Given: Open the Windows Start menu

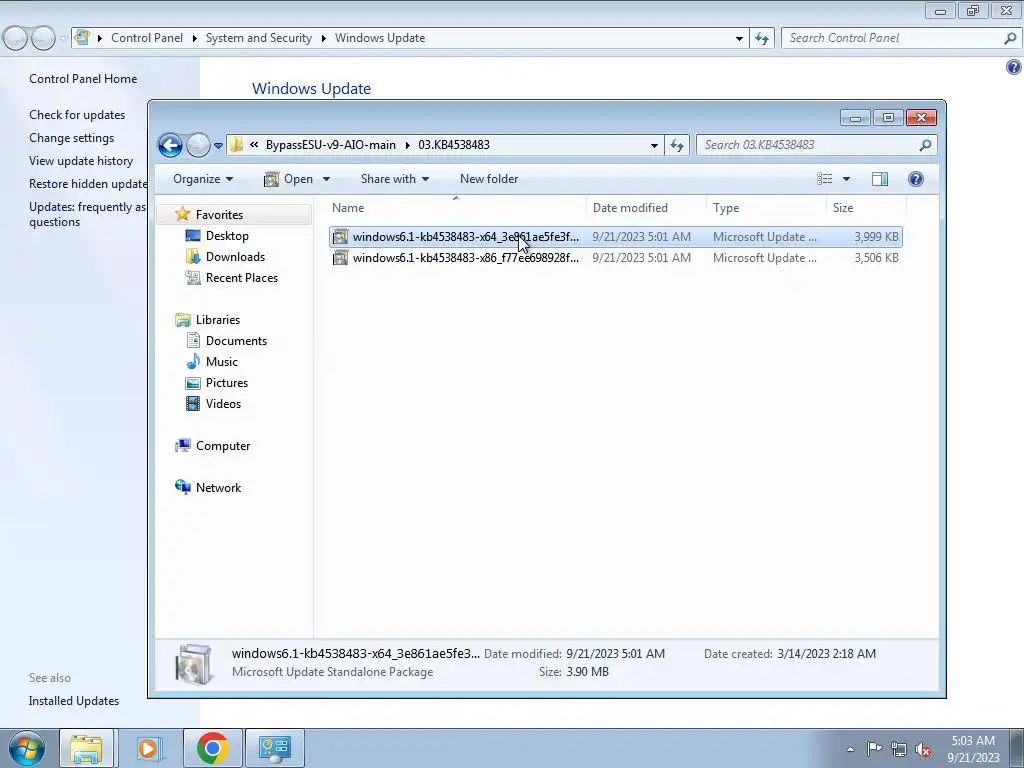Looking at the screenshot, I should (27, 748).
